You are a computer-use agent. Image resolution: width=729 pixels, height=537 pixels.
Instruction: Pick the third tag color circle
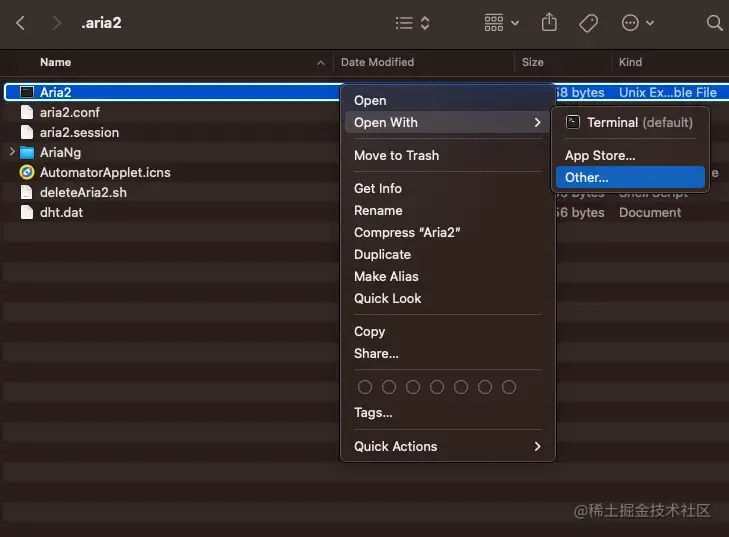click(x=413, y=387)
